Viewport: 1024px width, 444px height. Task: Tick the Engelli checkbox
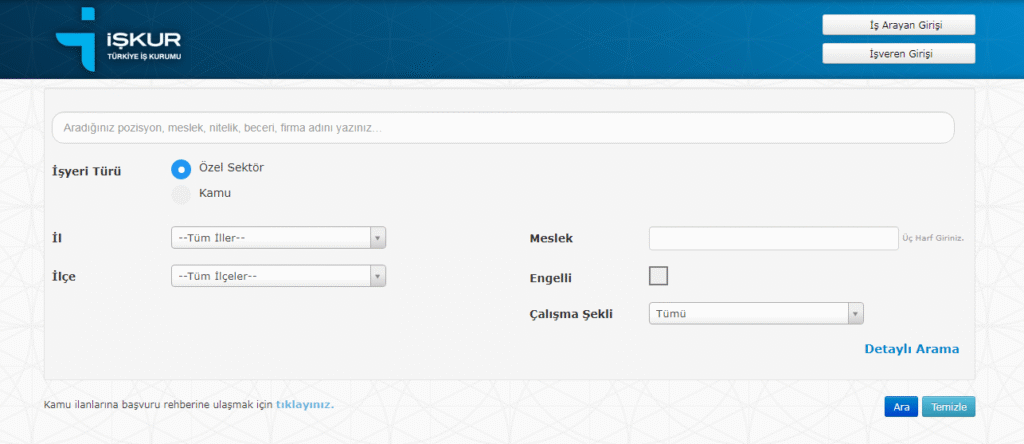[658, 276]
